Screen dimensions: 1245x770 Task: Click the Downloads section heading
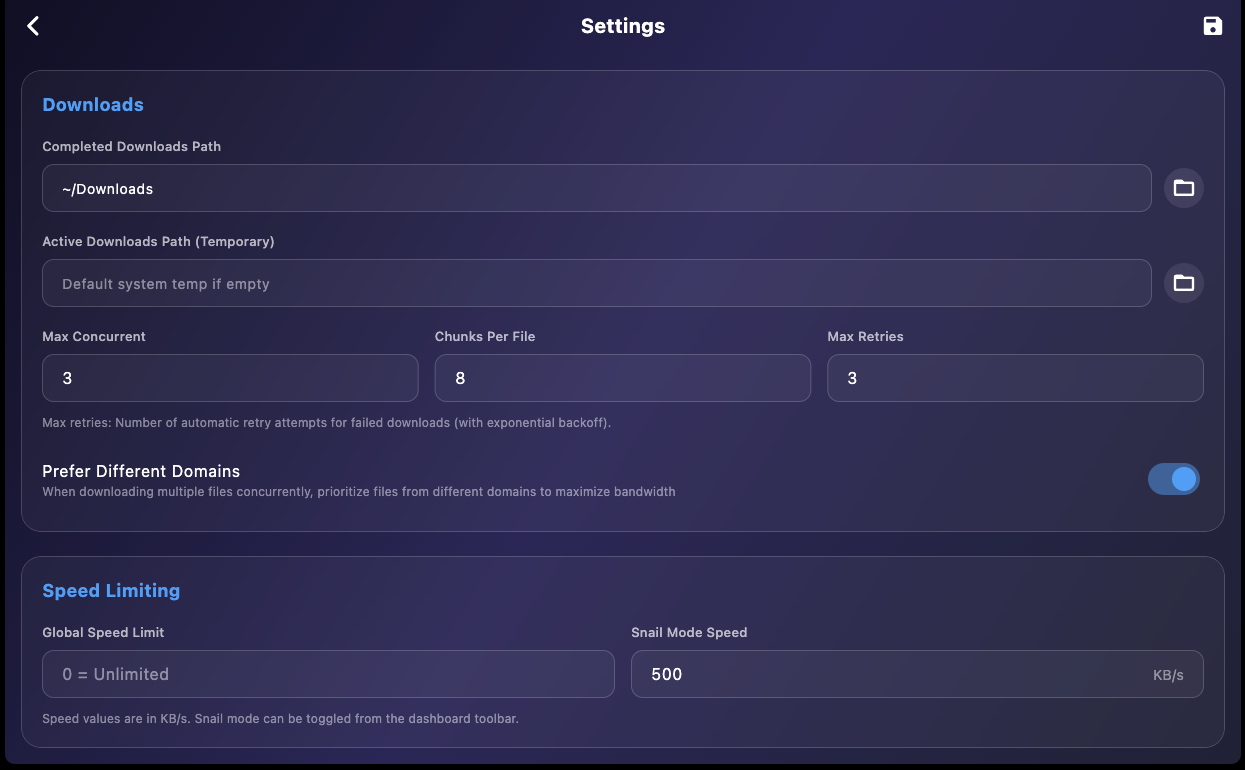click(x=92, y=104)
